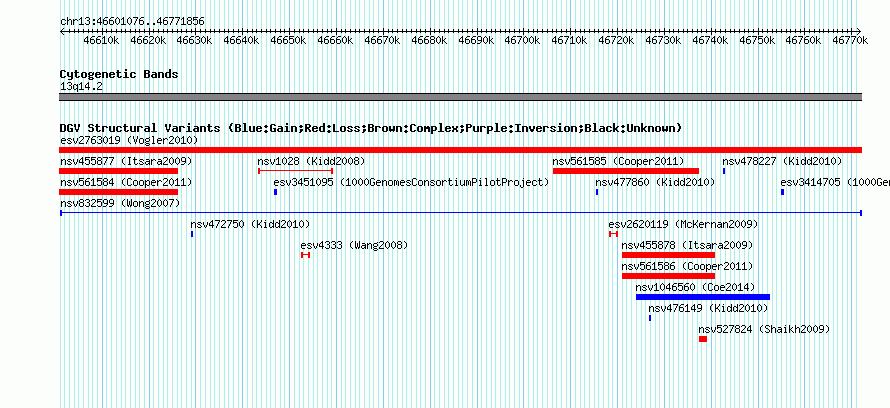Open nsv1046560 (Coe2014) label
890x408 pixels.
pyautogui.click(x=695, y=287)
